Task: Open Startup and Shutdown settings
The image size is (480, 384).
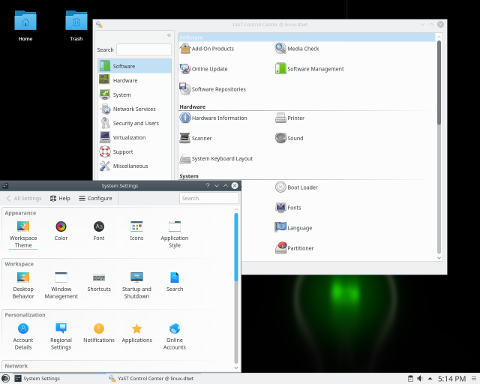Action: coord(137,285)
